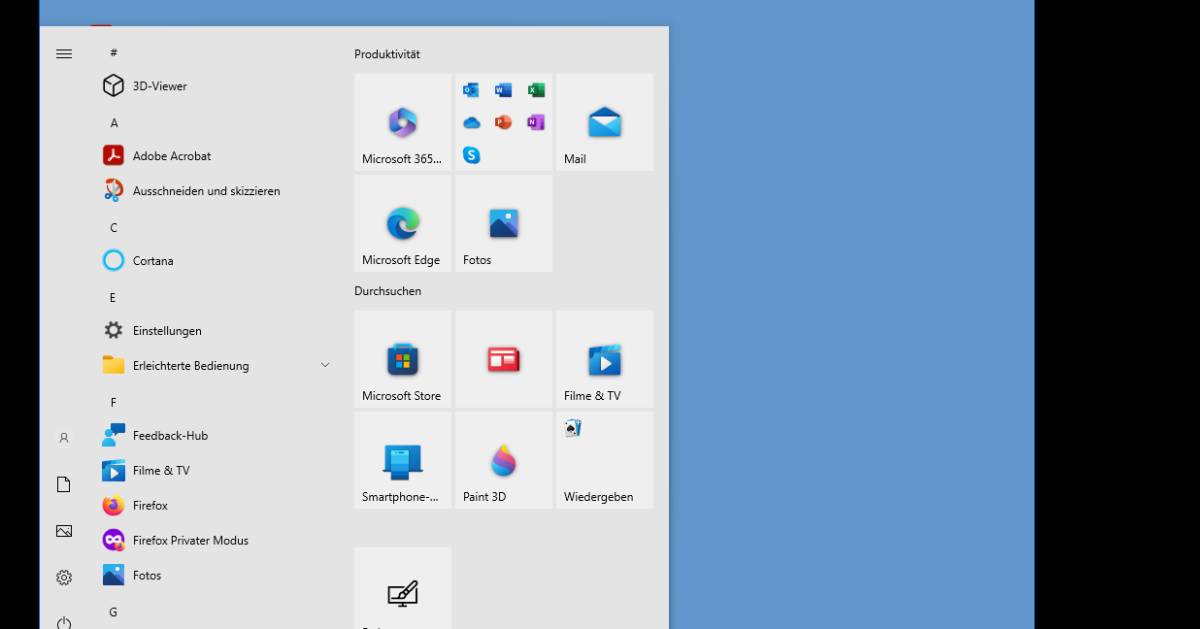This screenshot has width=1200, height=629.
Task: Click the letter E section header
Action: pyautogui.click(x=113, y=298)
